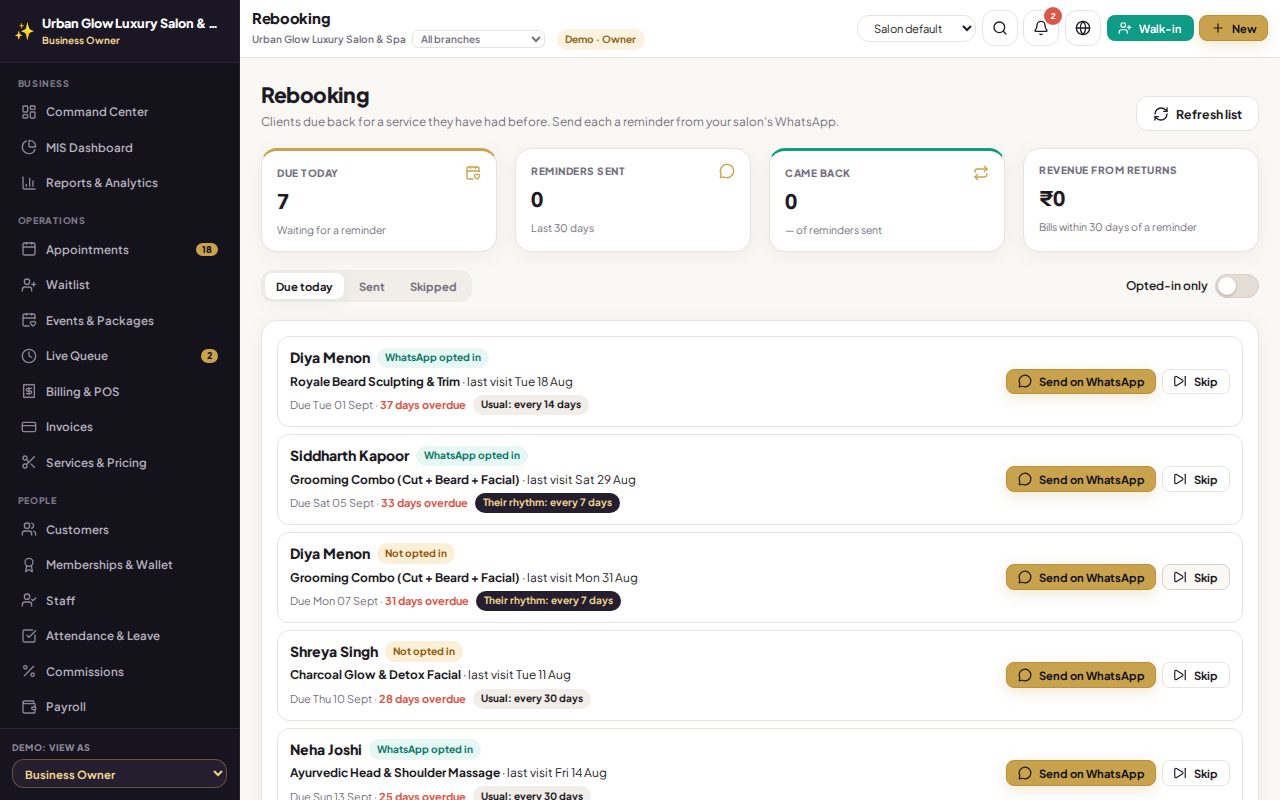Viewport: 1280px width, 800px height.
Task: Click the Due Today summary card
Action: (x=379, y=200)
